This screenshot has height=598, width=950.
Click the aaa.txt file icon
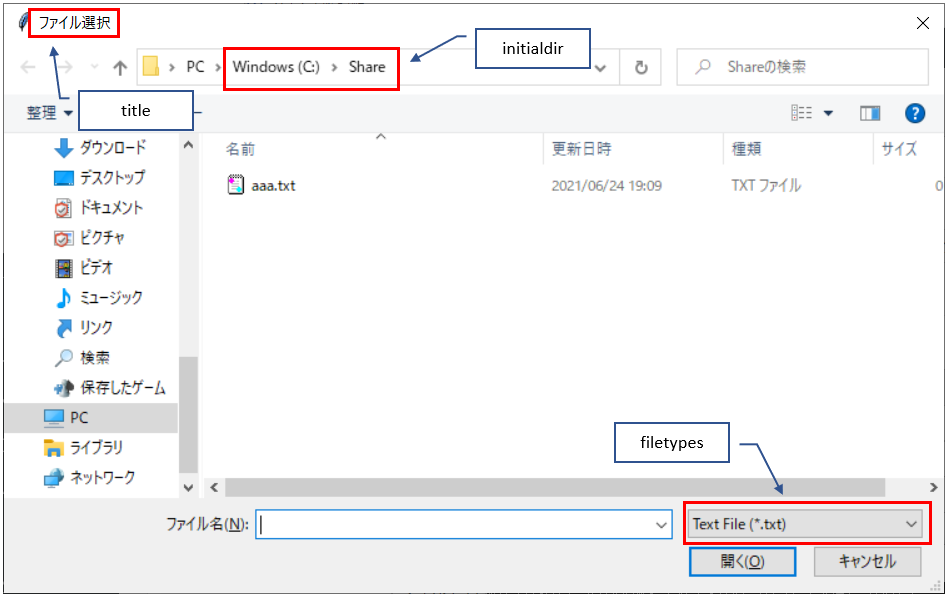pos(236,184)
